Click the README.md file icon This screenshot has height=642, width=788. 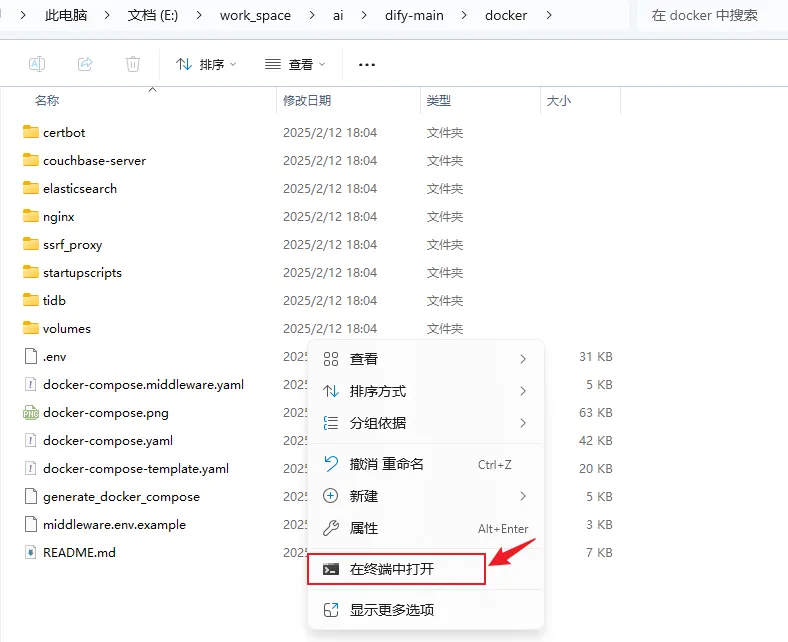point(30,552)
